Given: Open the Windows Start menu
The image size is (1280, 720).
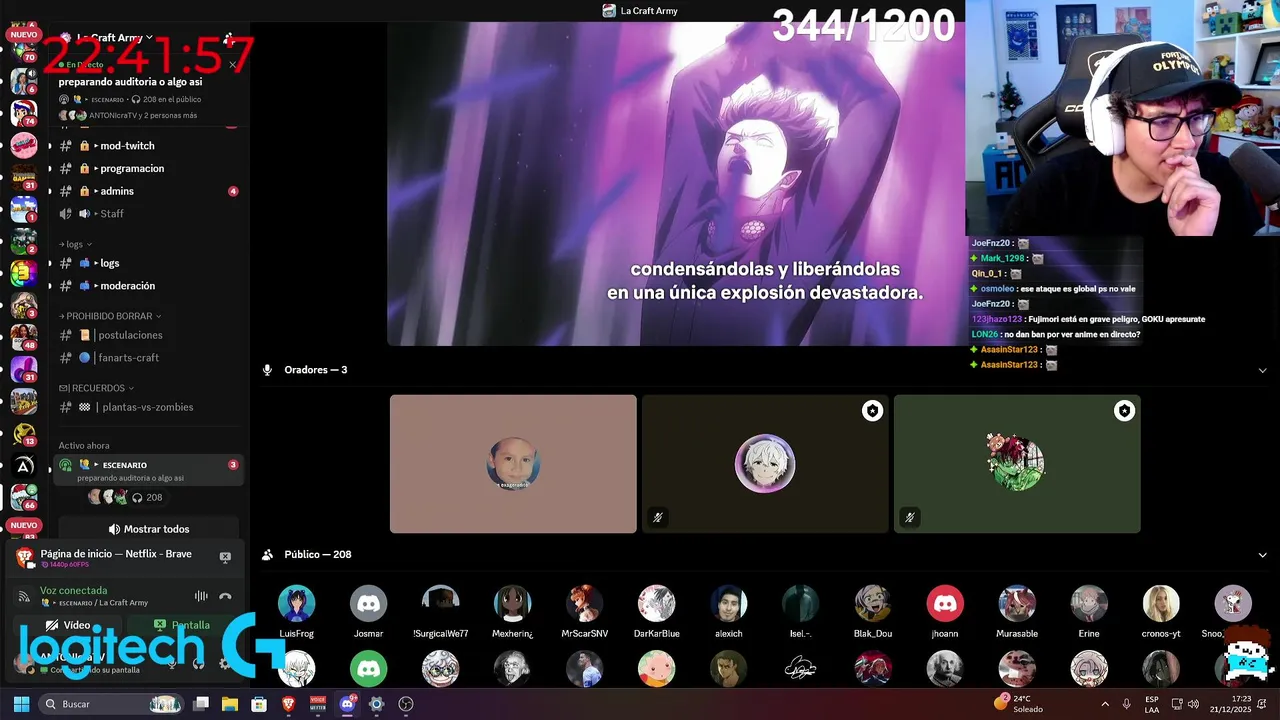Looking at the screenshot, I should coord(21,704).
